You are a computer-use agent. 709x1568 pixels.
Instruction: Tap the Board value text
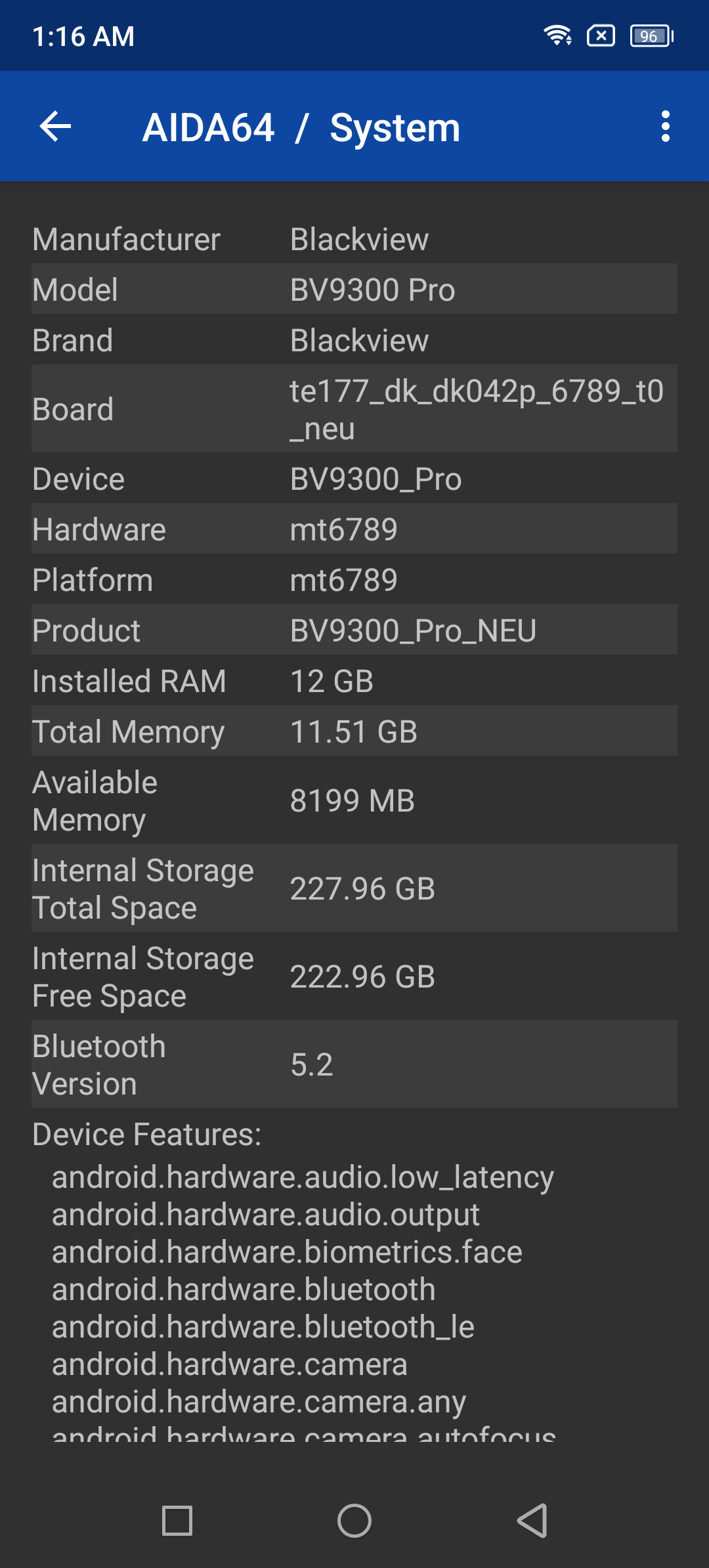(x=477, y=409)
